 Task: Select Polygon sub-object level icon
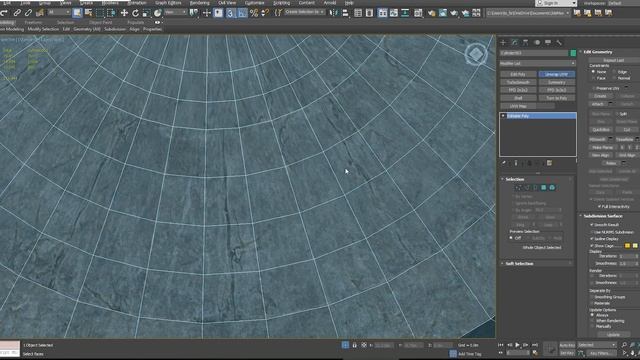[x=544, y=188]
